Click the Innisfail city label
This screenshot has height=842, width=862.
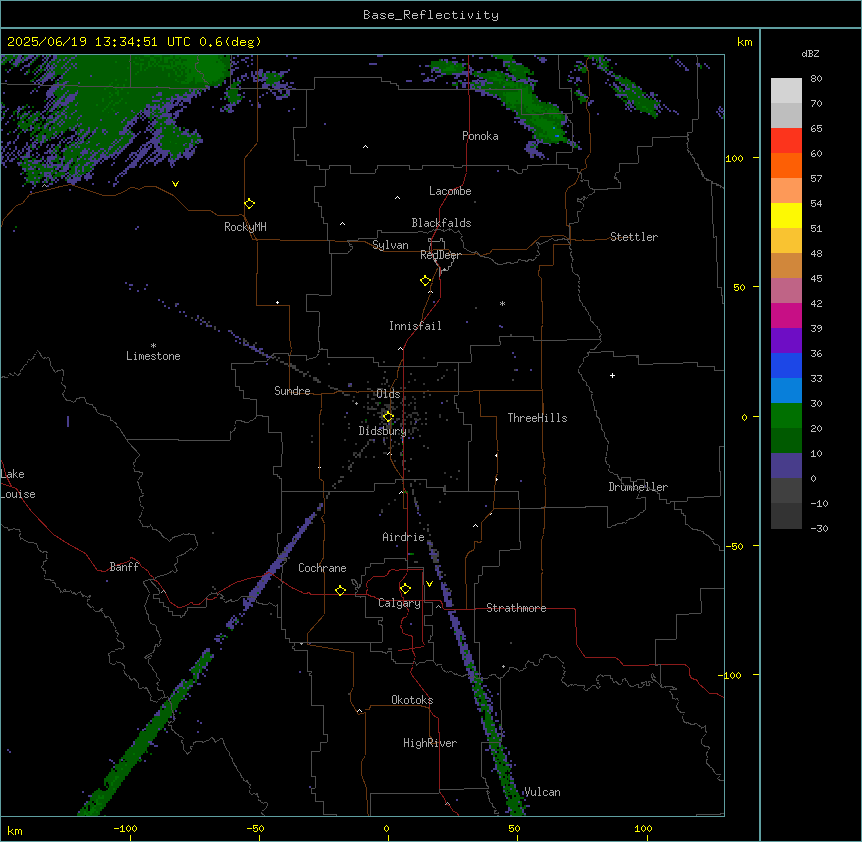pos(415,326)
